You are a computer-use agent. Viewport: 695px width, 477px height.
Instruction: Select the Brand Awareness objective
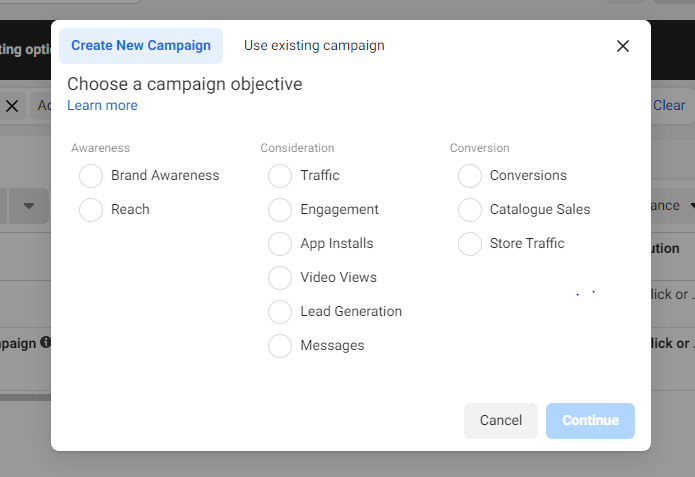pos(91,176)
